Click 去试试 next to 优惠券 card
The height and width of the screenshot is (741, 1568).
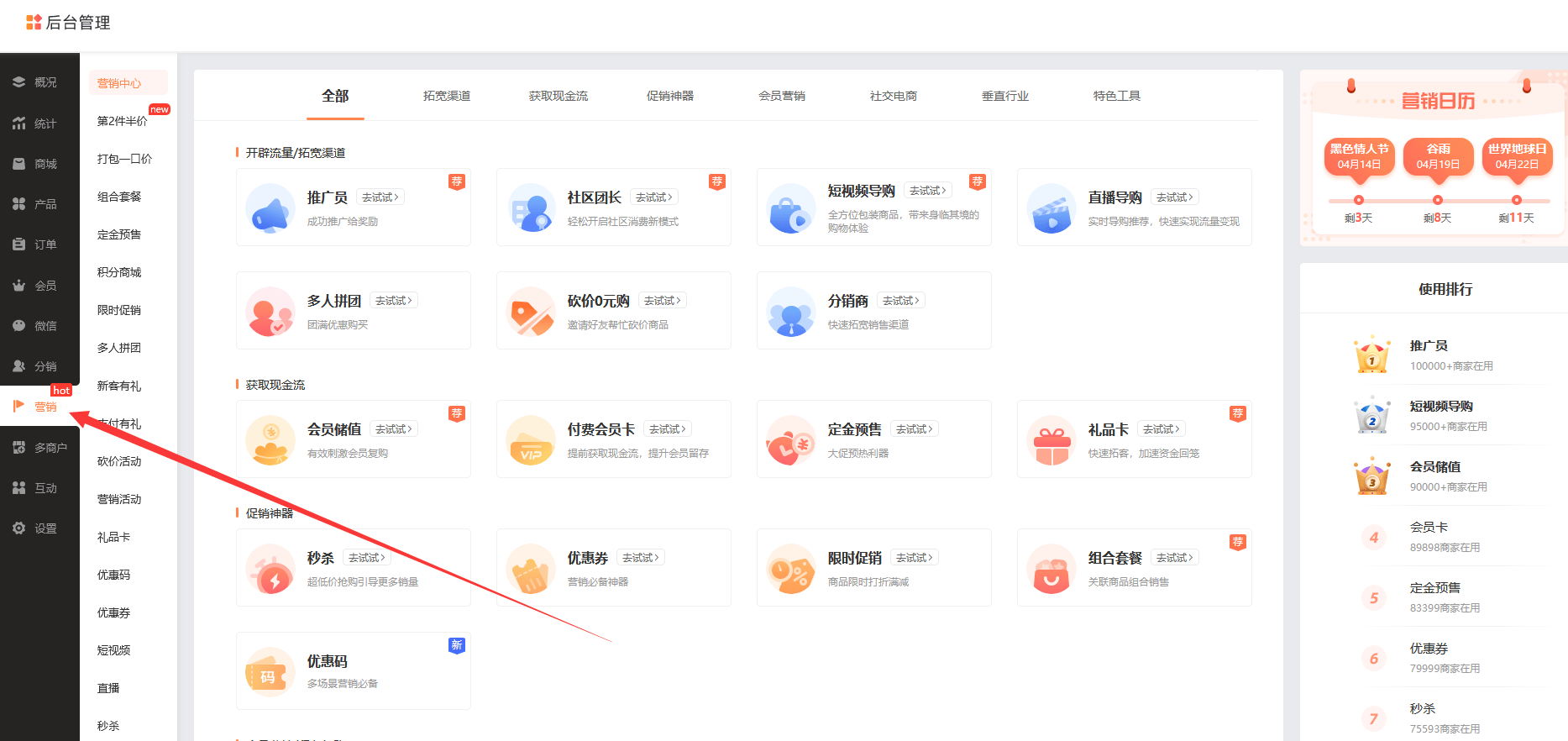point(641,558)
